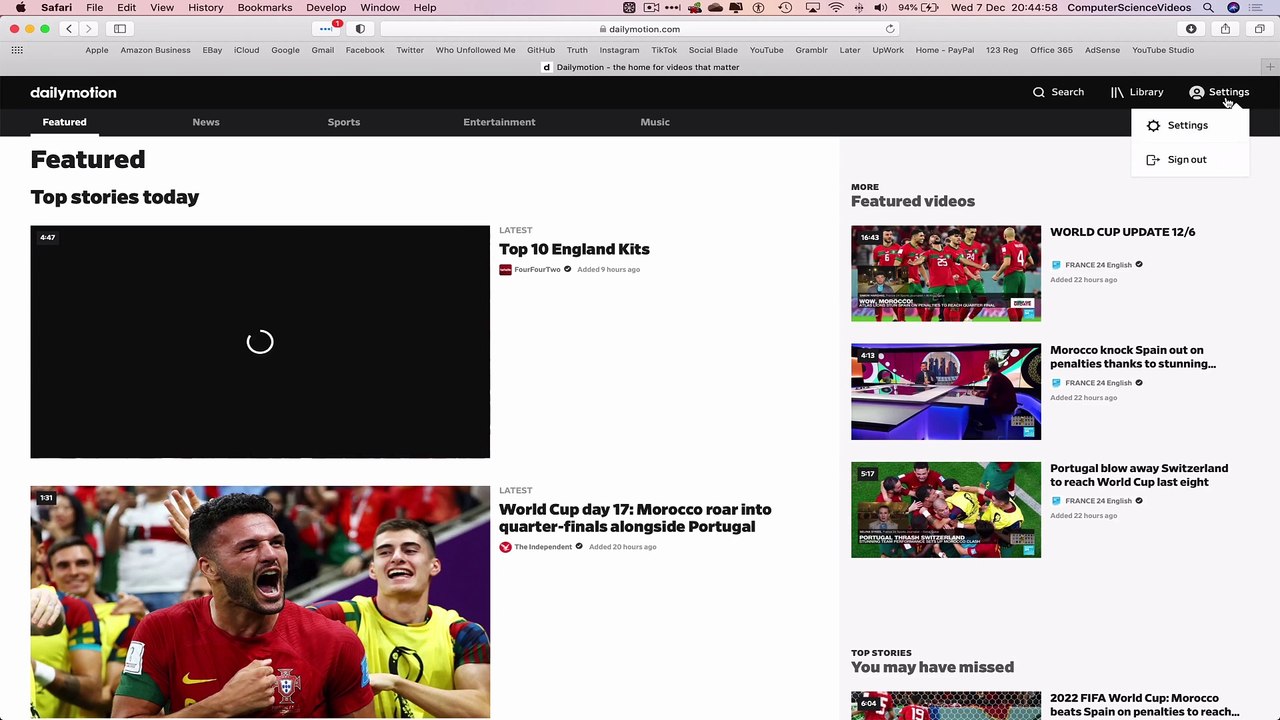Viewport: 1280px width, 720px height.
Task: Add a new tab with plus button
Action: tap(1270, 67)
